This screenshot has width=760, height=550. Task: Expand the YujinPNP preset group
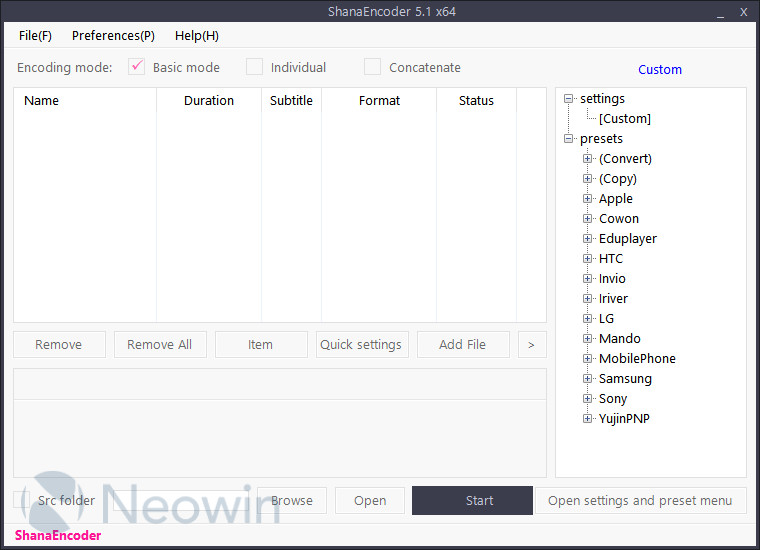[x=587, y=418]
